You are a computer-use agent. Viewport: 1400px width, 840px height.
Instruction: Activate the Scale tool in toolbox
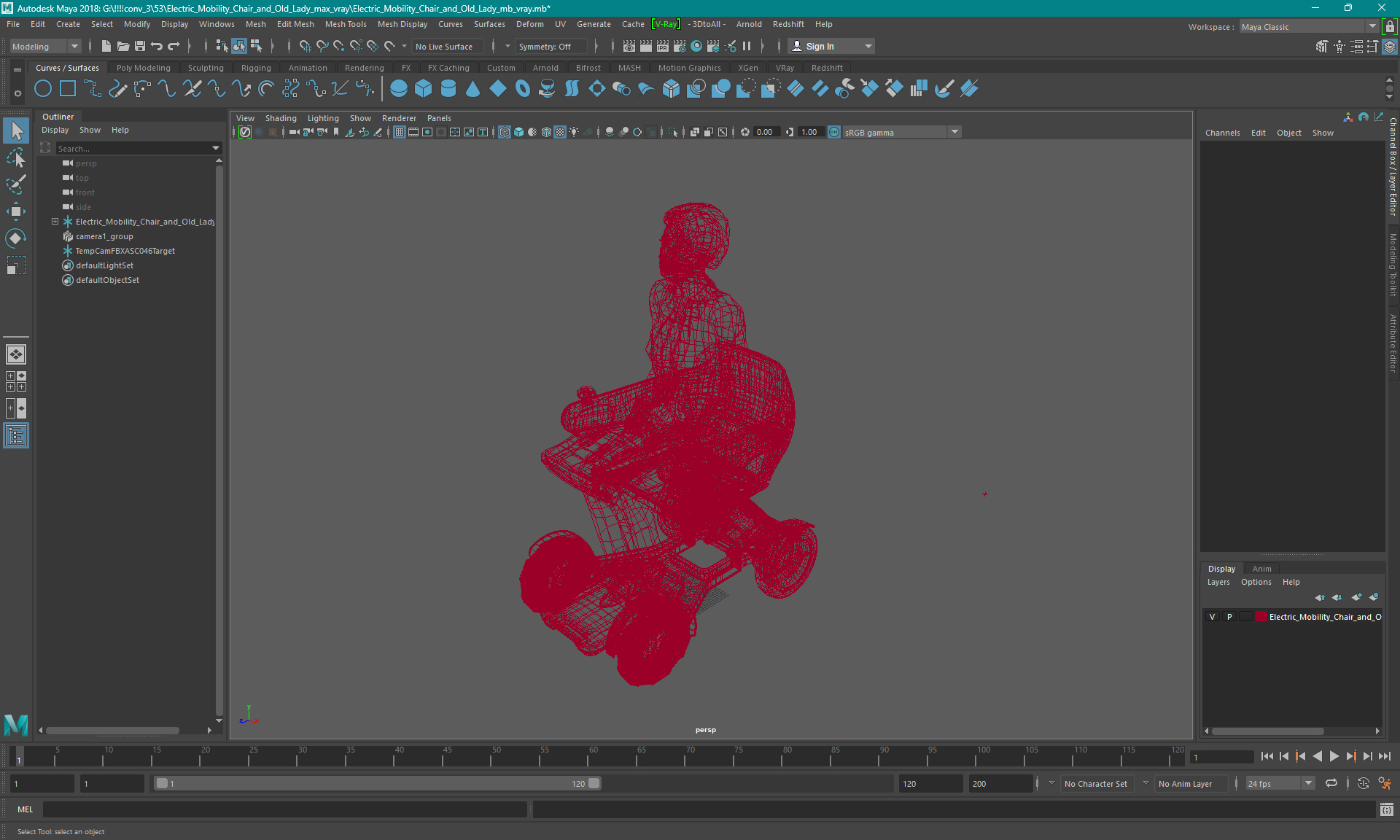(x=16, y=265)
